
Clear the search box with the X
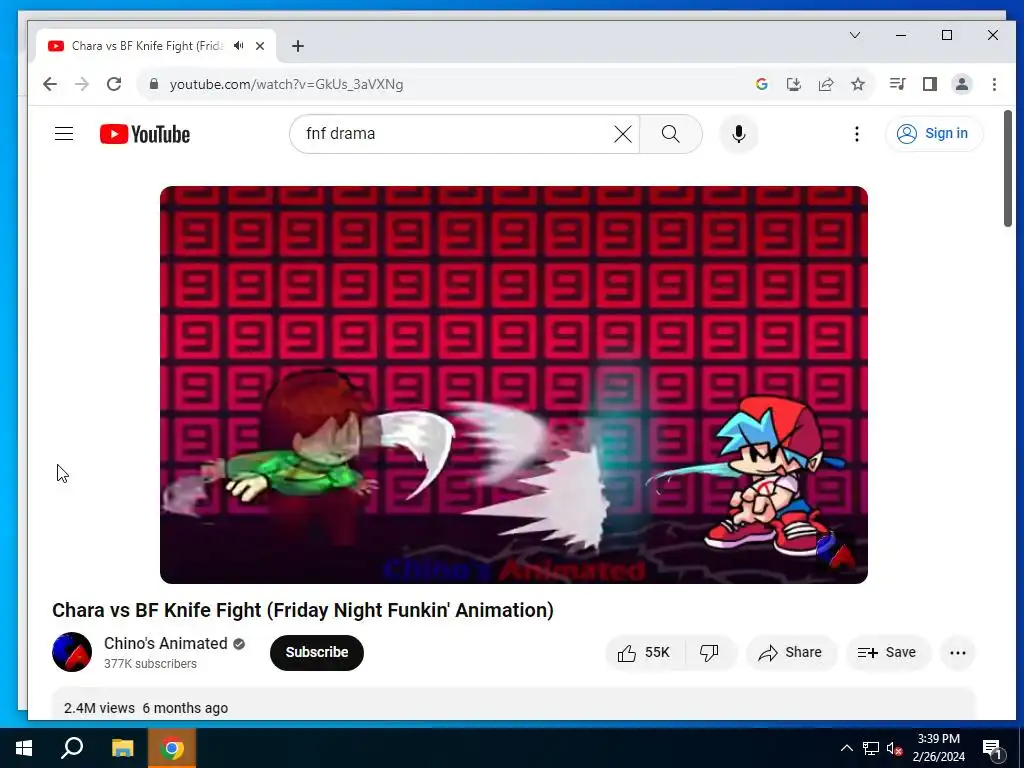[623, 134]
